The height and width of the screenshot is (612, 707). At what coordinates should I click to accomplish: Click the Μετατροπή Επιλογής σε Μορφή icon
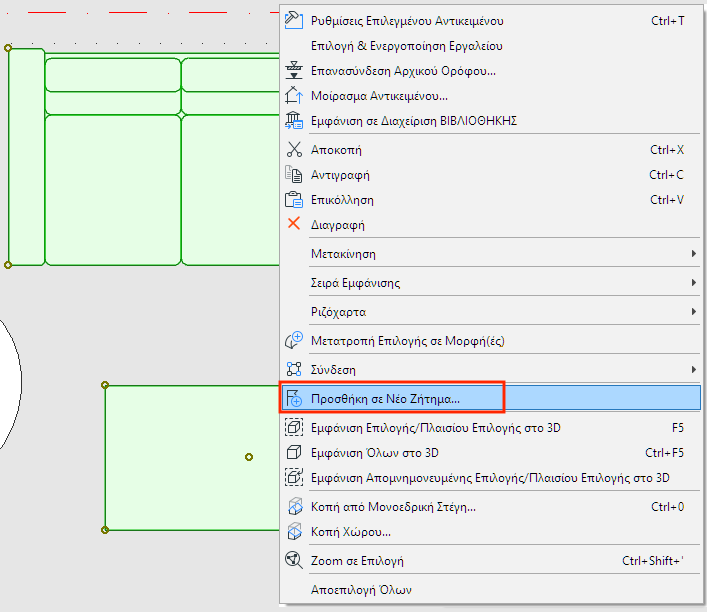point(294,340)
